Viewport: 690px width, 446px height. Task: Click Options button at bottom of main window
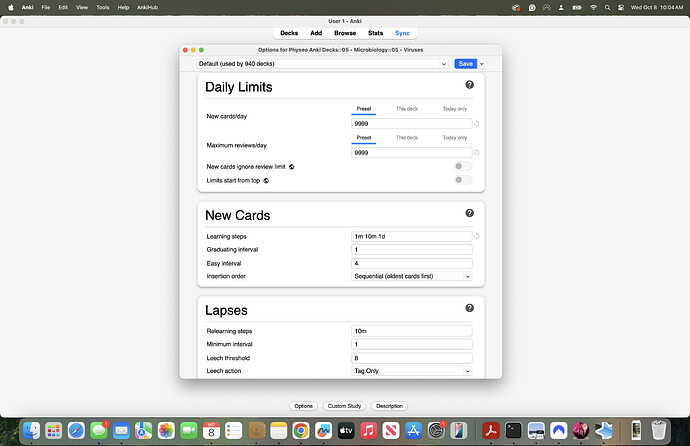click(x=303, y=406)
